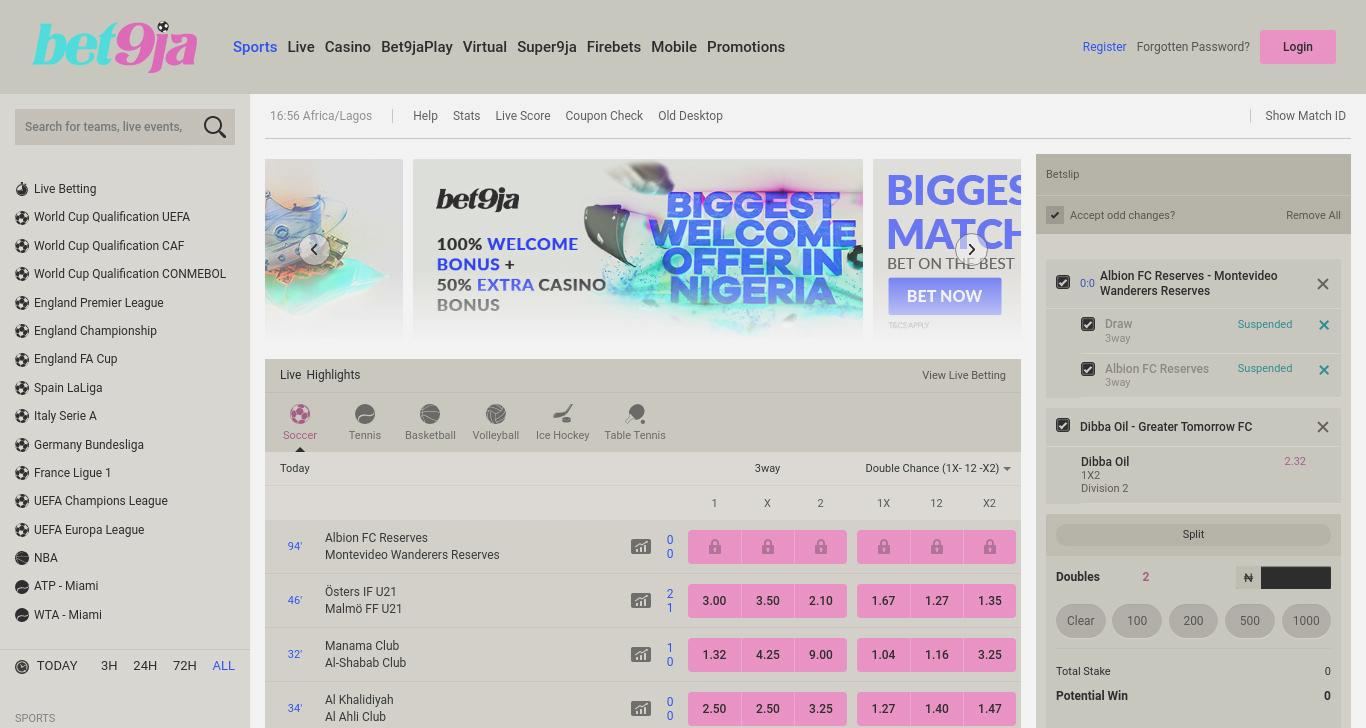Open Live Score link
1366x728 pixels.
coord(523,116)
